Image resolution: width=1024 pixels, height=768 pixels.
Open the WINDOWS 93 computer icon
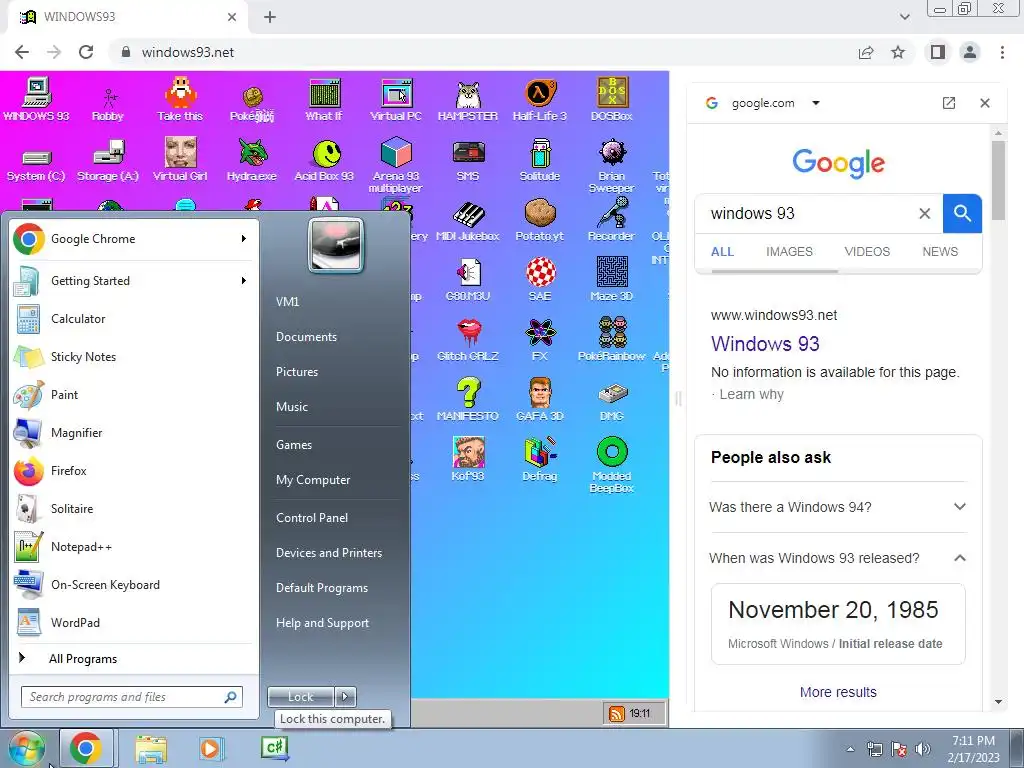click(37, 100)
